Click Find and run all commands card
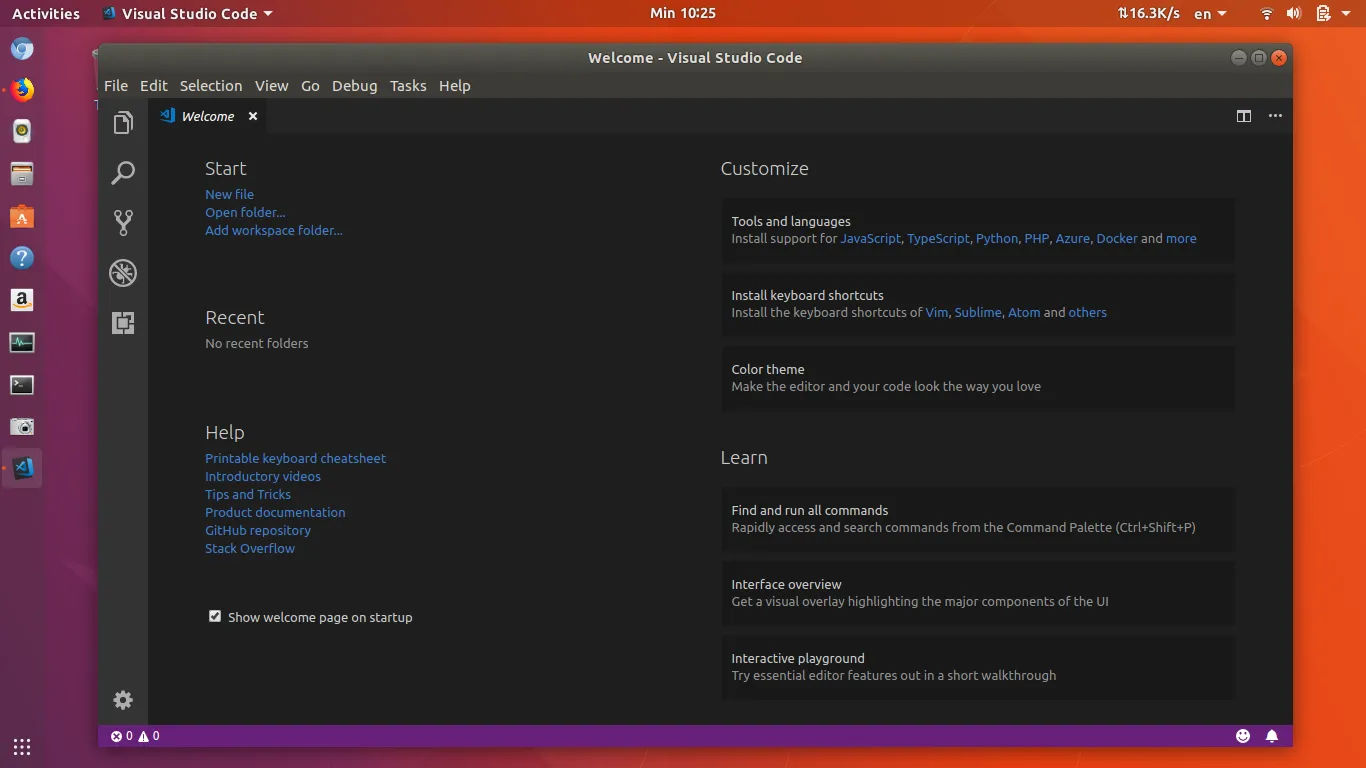 click(x=978, y=519)
